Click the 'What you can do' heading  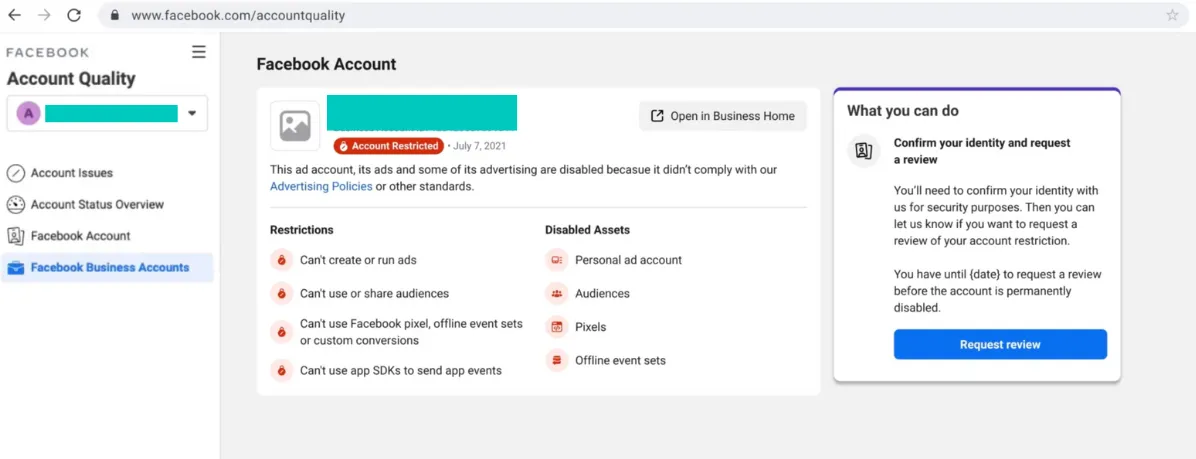(903, 111)
